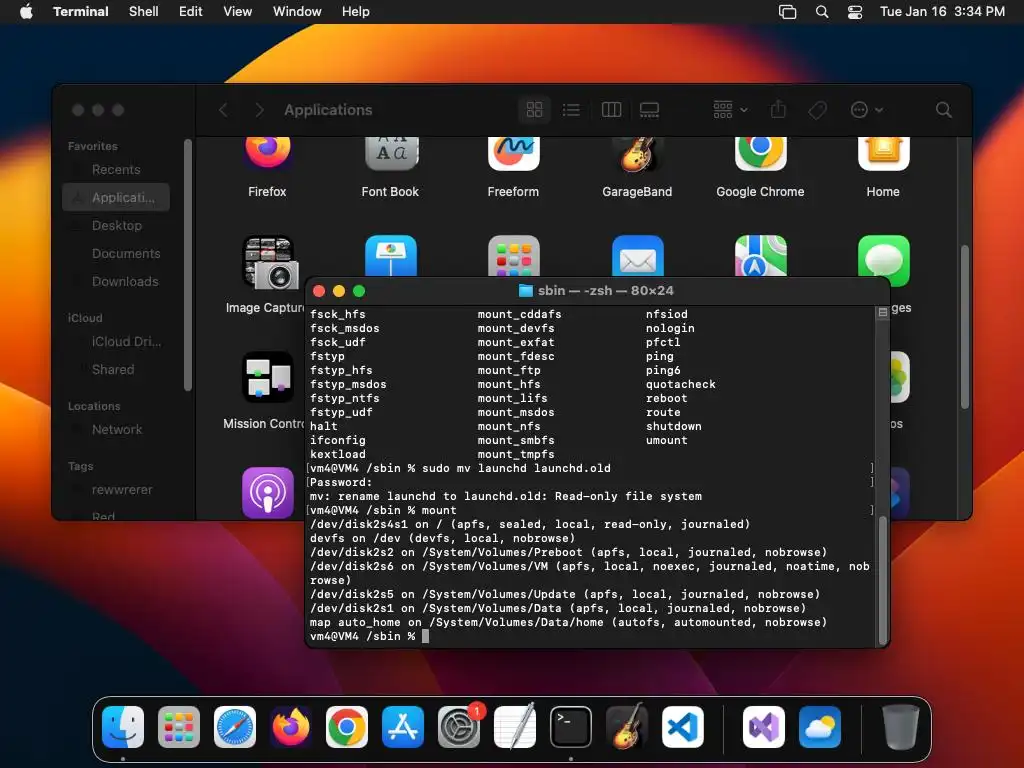Viewport: 1024px width, 768px height.
Task: Open the Shell menu
Action: 144,12
